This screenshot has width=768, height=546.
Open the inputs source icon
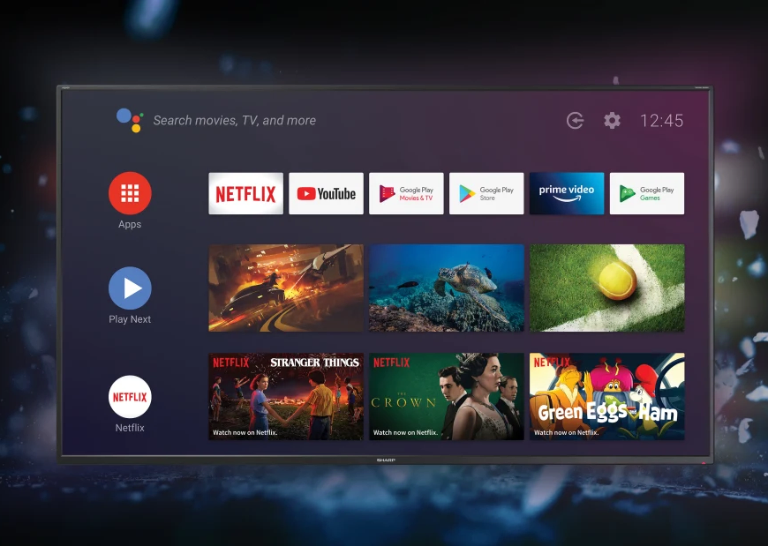(x=575, y=120)
